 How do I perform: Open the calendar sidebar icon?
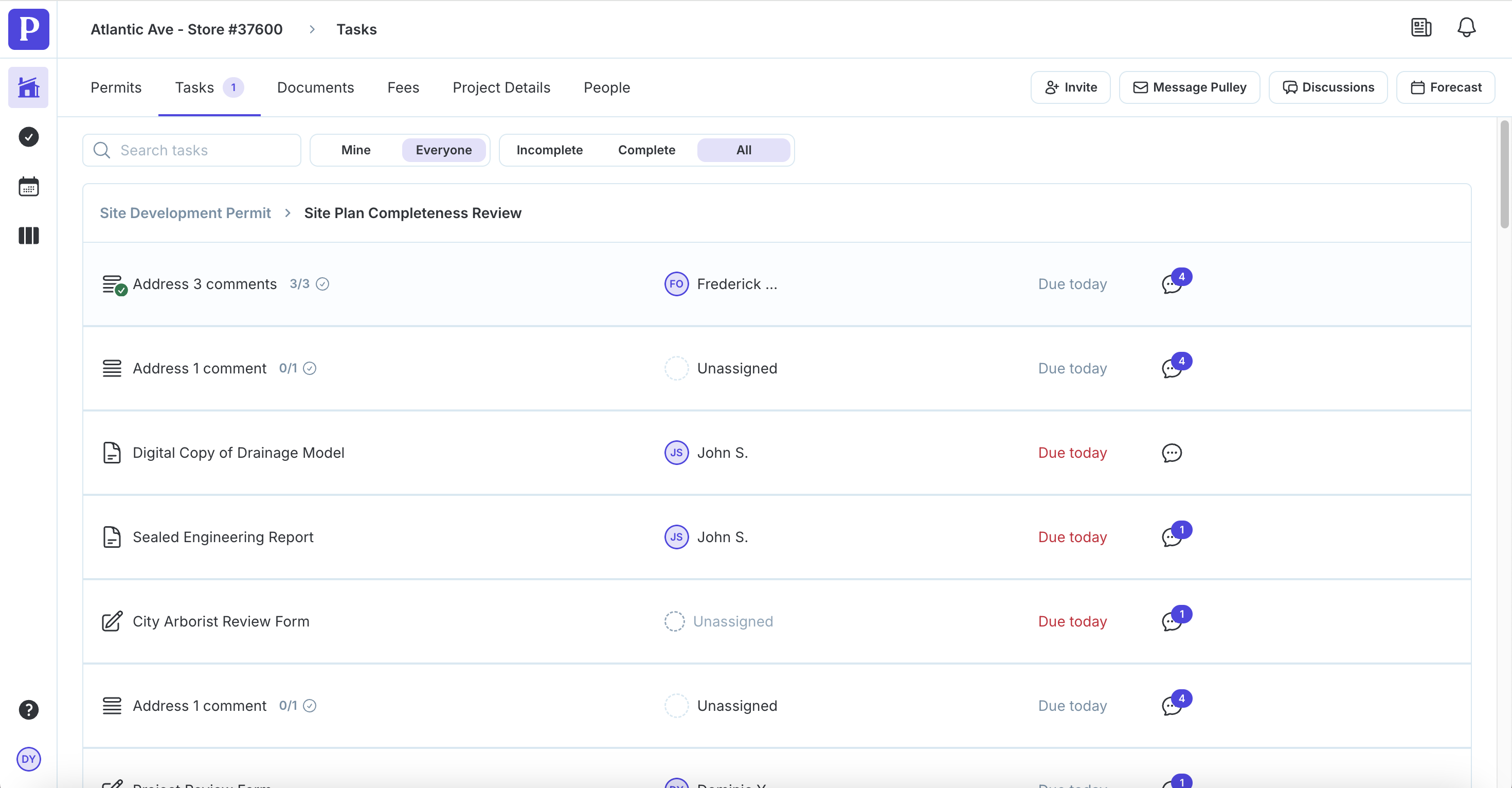coord(28,187)
